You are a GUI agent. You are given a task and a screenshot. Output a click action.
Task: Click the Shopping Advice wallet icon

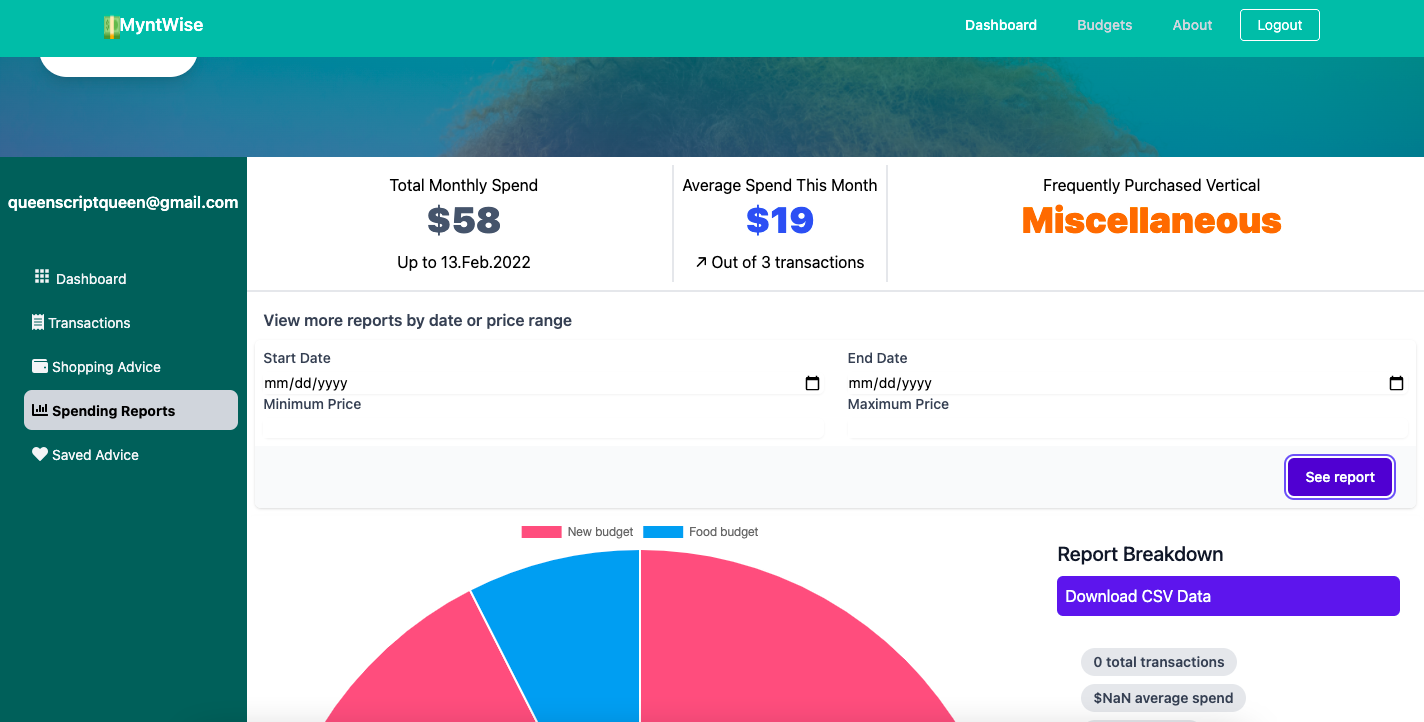coord(40,366)
